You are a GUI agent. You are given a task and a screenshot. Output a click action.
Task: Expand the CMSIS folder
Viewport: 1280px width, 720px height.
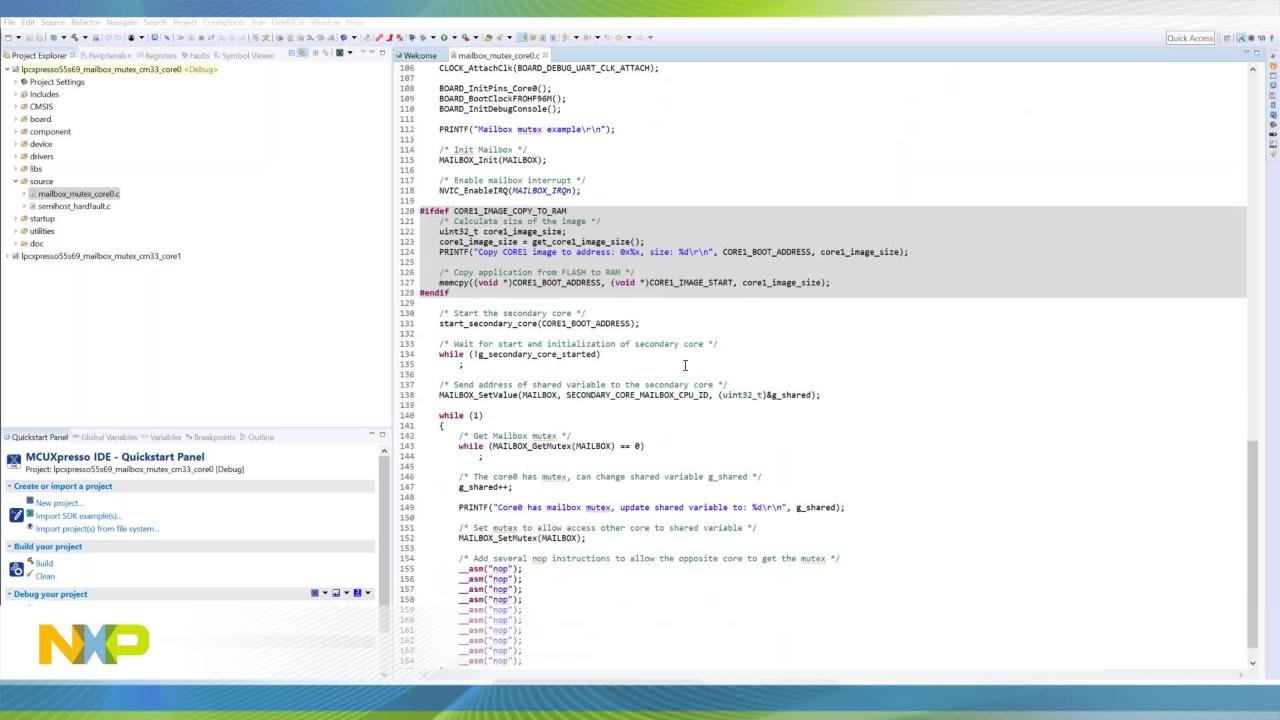pyautogui.click(x=15, y=107)
